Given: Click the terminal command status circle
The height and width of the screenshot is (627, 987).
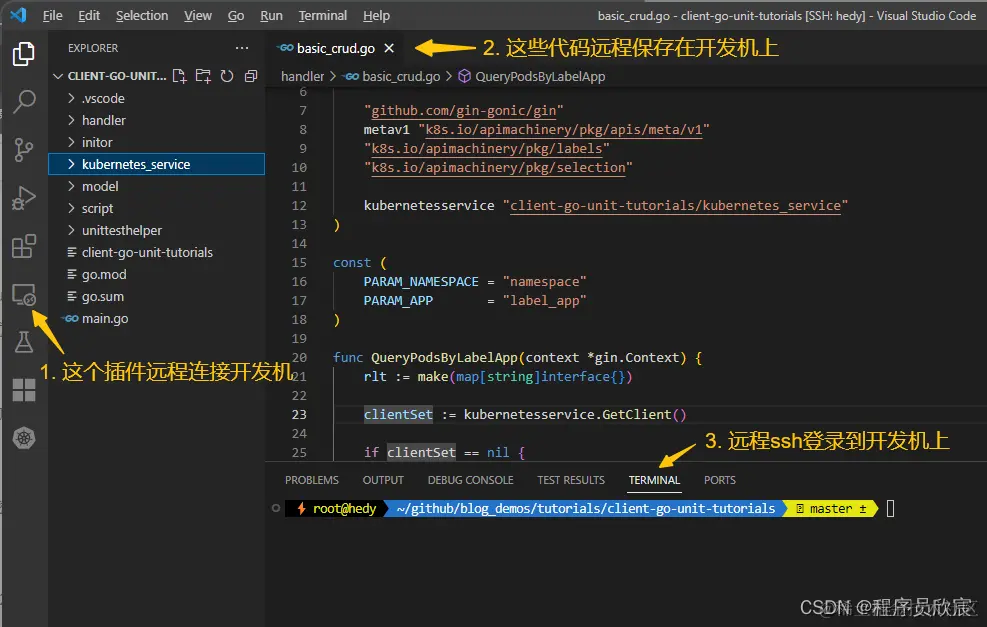Looking at the screenshot, I should tap(276, 508).
